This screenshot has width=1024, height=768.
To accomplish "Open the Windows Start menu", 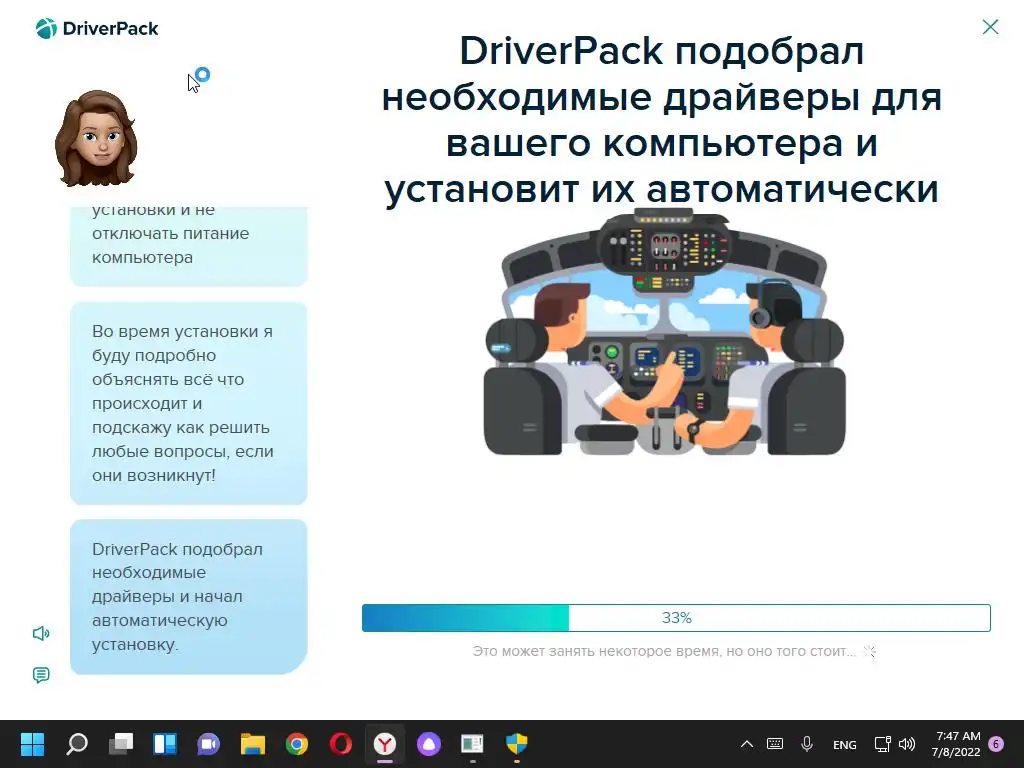I will click(x=32, y=744).
